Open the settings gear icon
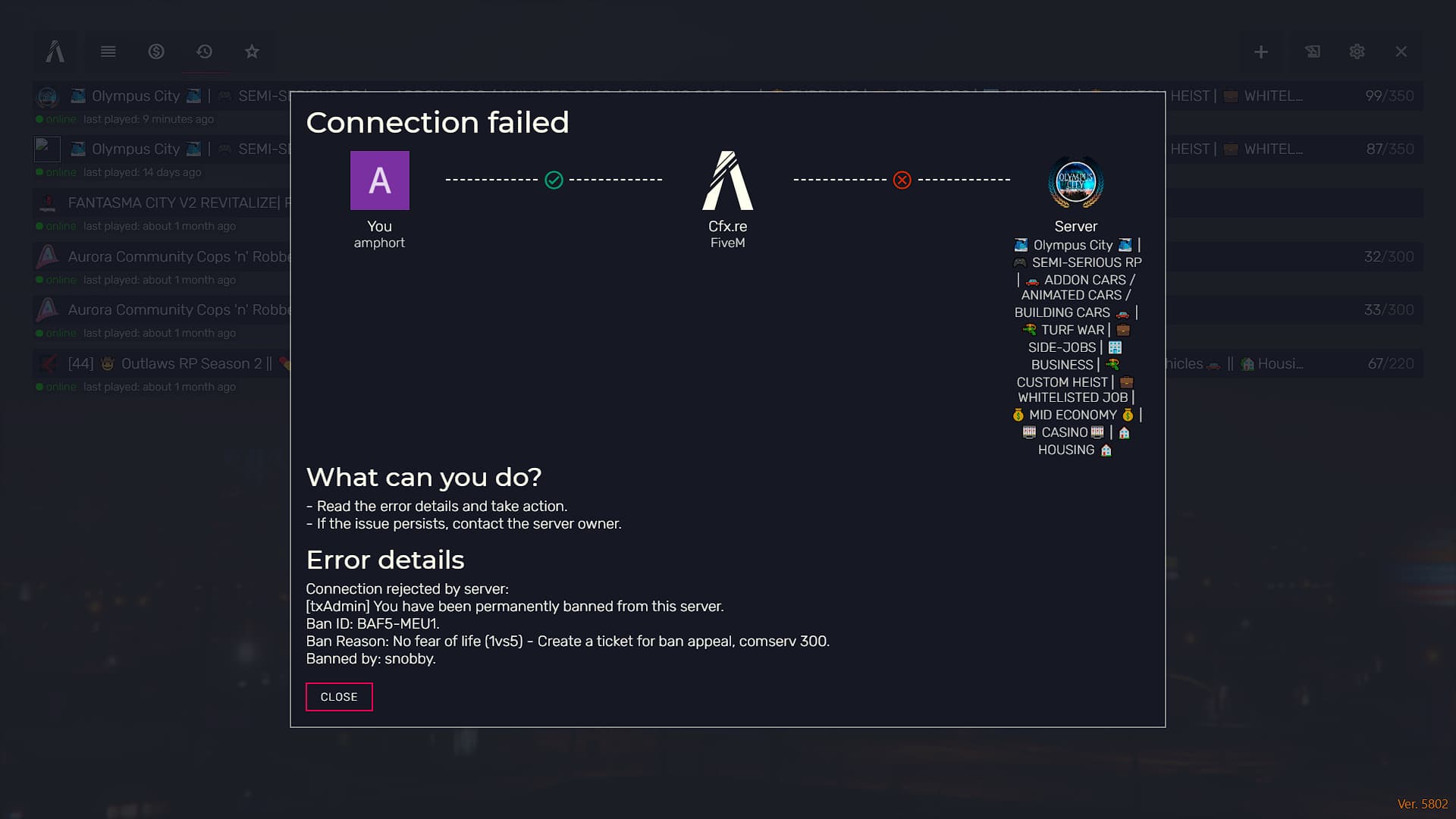The height and width of the screenshot is (819, 1456). pyautogui.click(x=1357, y=52)
